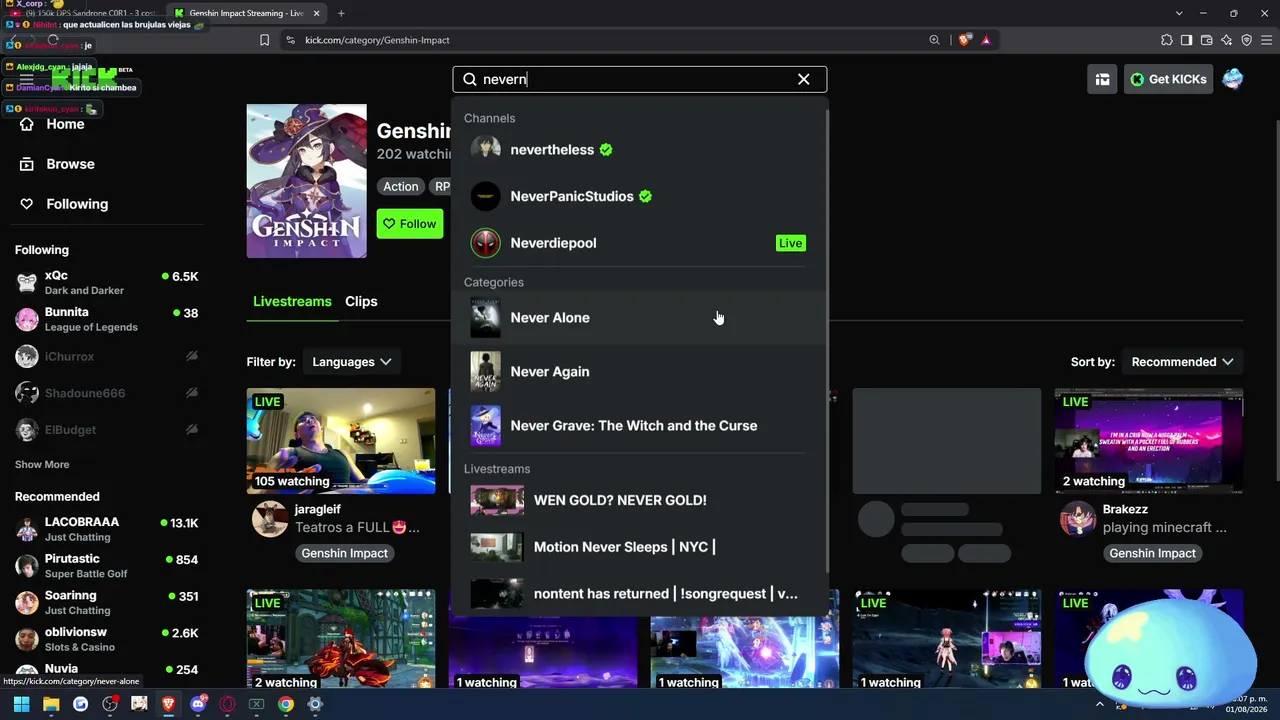1280x720 pixels.
Task: Open Brakezz's channel avatar
Action: (1078, 519)
